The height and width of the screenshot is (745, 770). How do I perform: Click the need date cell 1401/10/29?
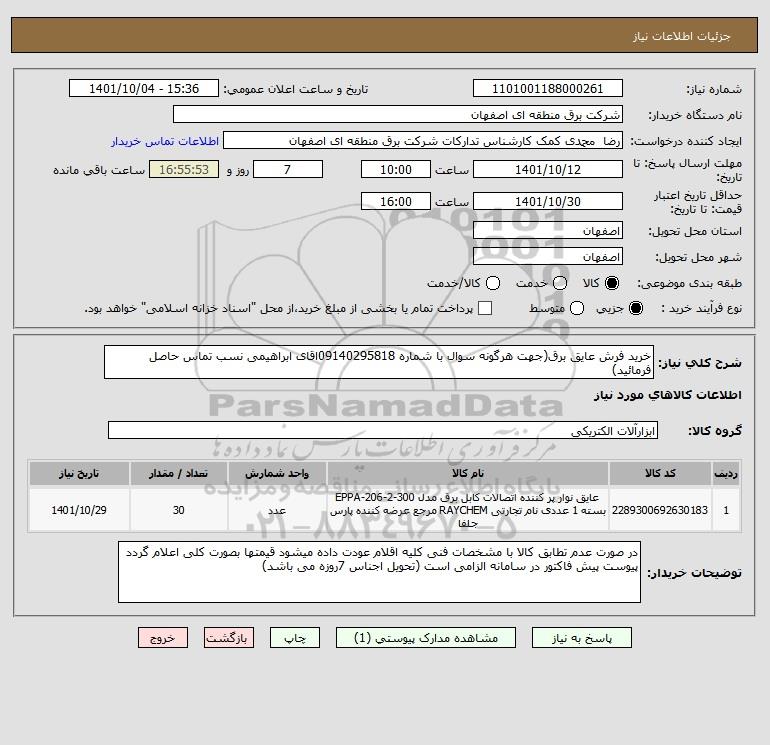79,510
